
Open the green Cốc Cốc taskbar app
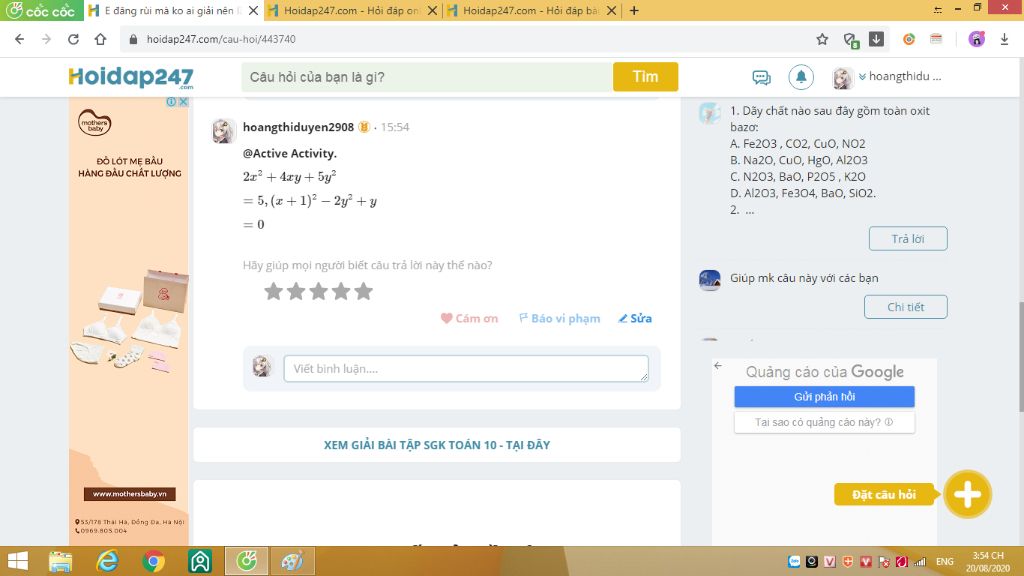point(246,561)
